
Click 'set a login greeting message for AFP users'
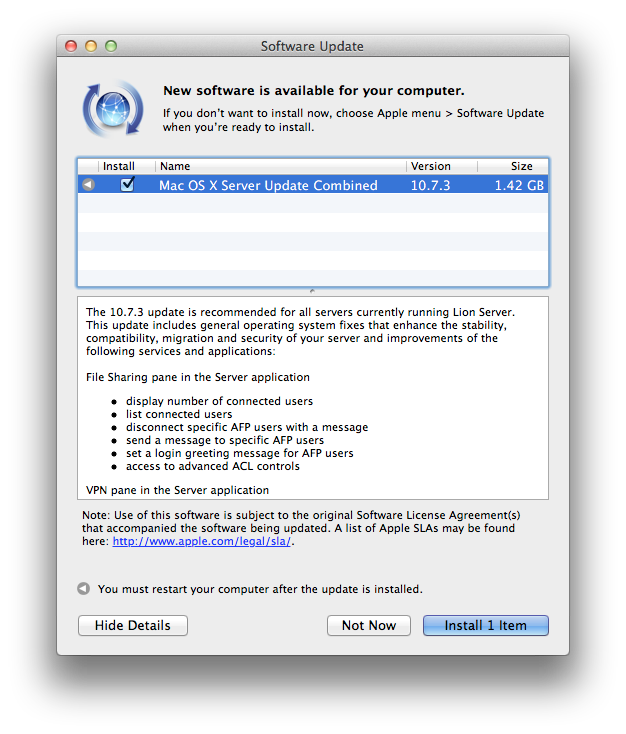(239, 453)
